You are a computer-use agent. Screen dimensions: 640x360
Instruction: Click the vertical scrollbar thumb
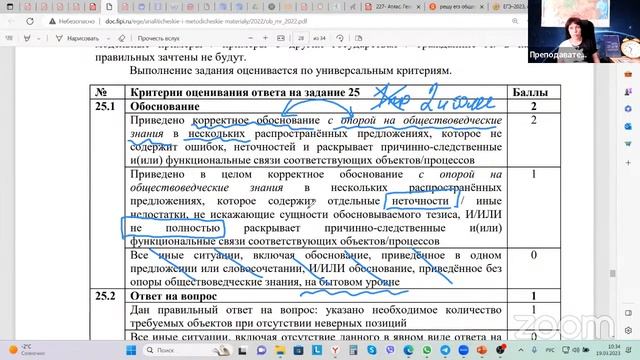(x=613, y=273)
